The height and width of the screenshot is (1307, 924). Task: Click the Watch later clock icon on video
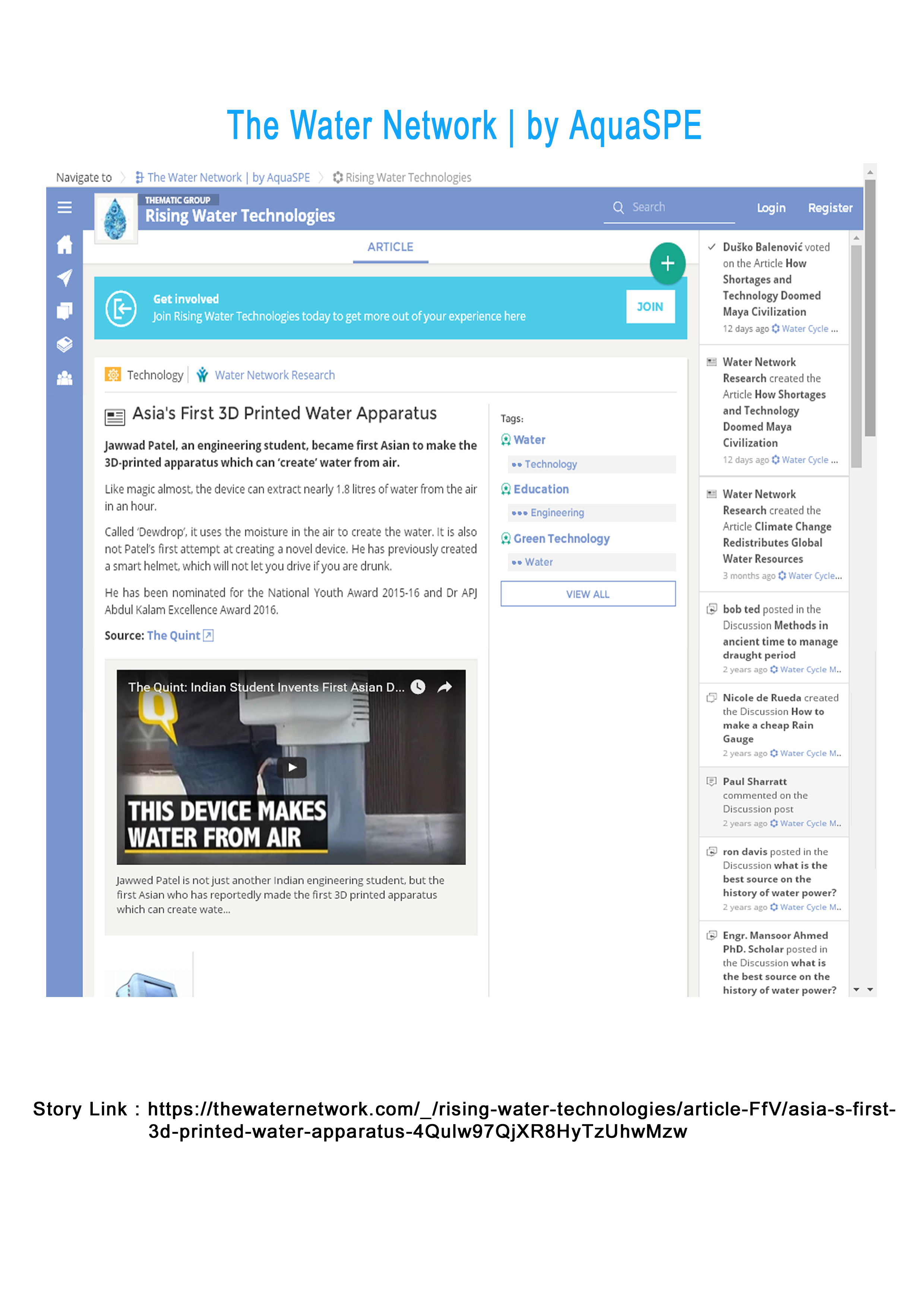pos(418,687)
